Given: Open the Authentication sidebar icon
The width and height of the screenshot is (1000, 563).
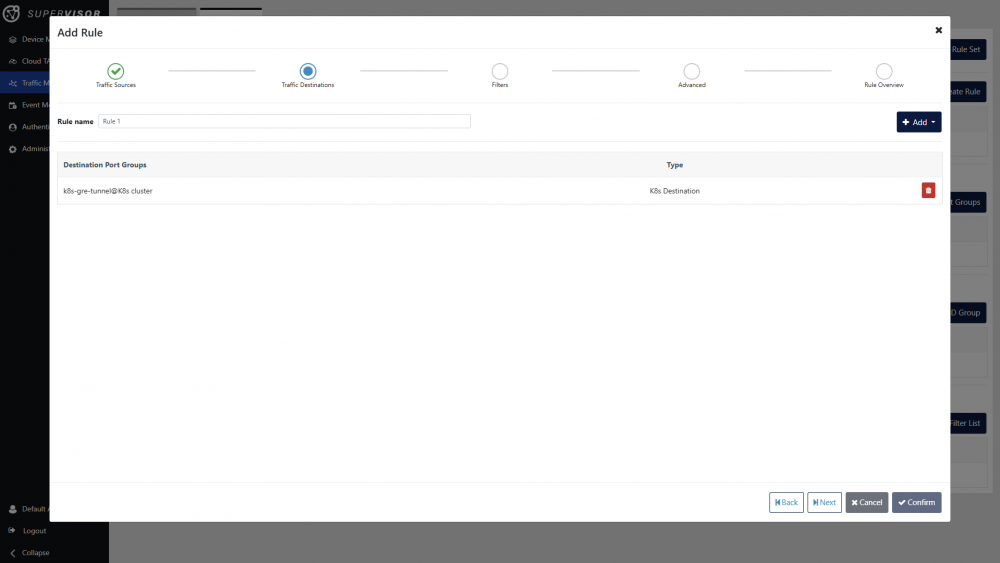Looking at the screenshot, I should coord(13,127).
